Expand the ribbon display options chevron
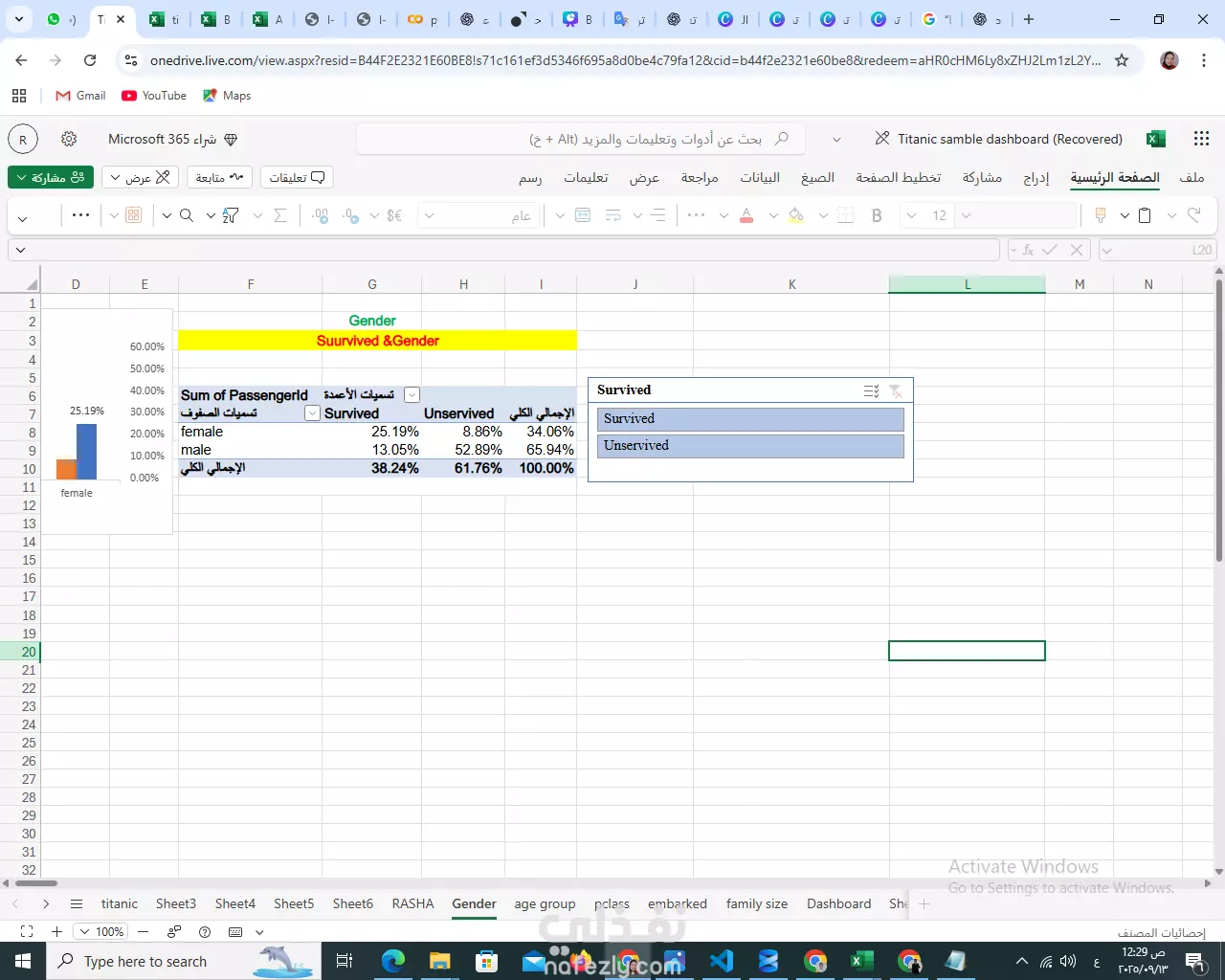Screen dimensions: 1225x980 23,217
